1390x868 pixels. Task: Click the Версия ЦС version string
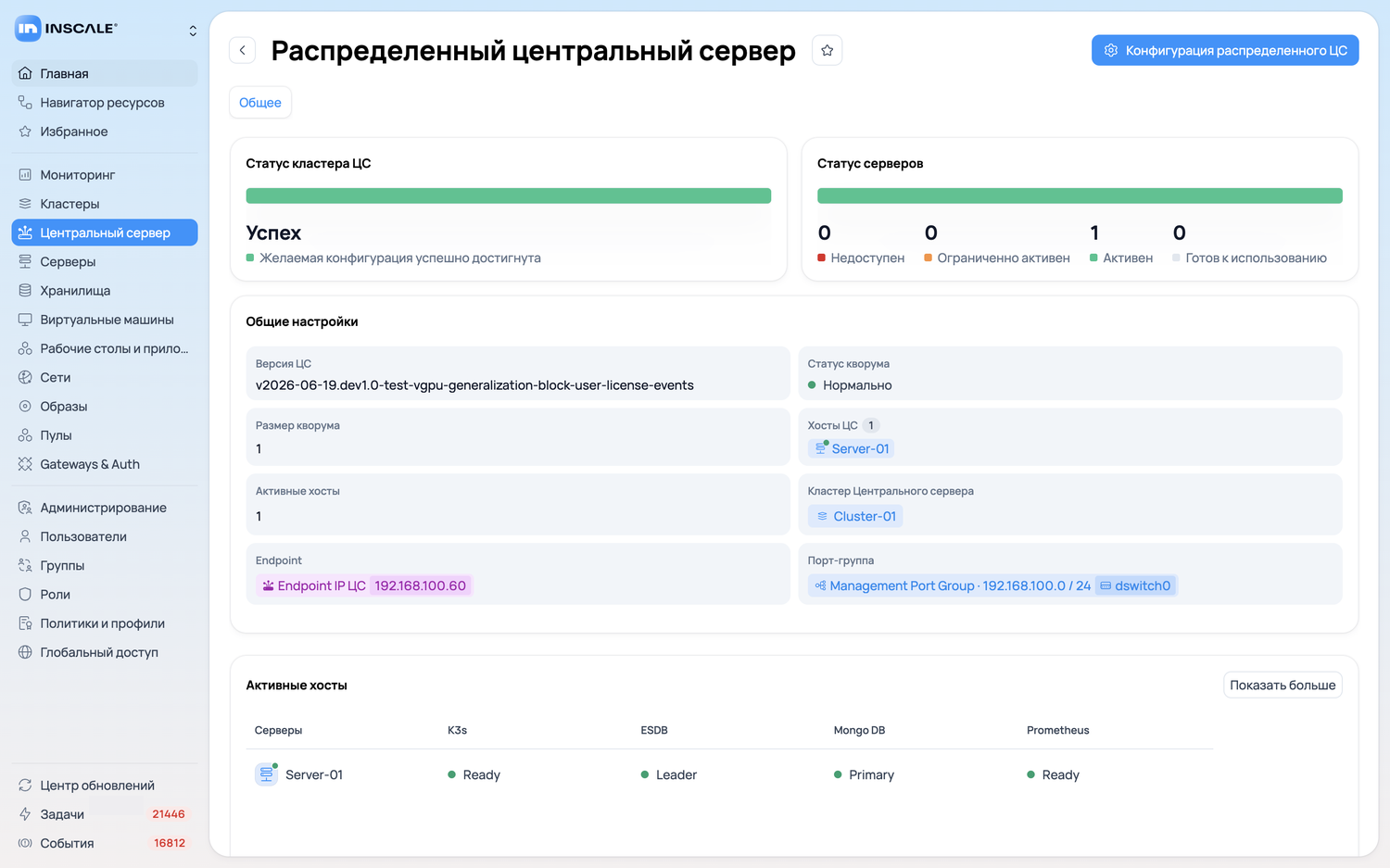pyautogui.click(x=474, y=385)
